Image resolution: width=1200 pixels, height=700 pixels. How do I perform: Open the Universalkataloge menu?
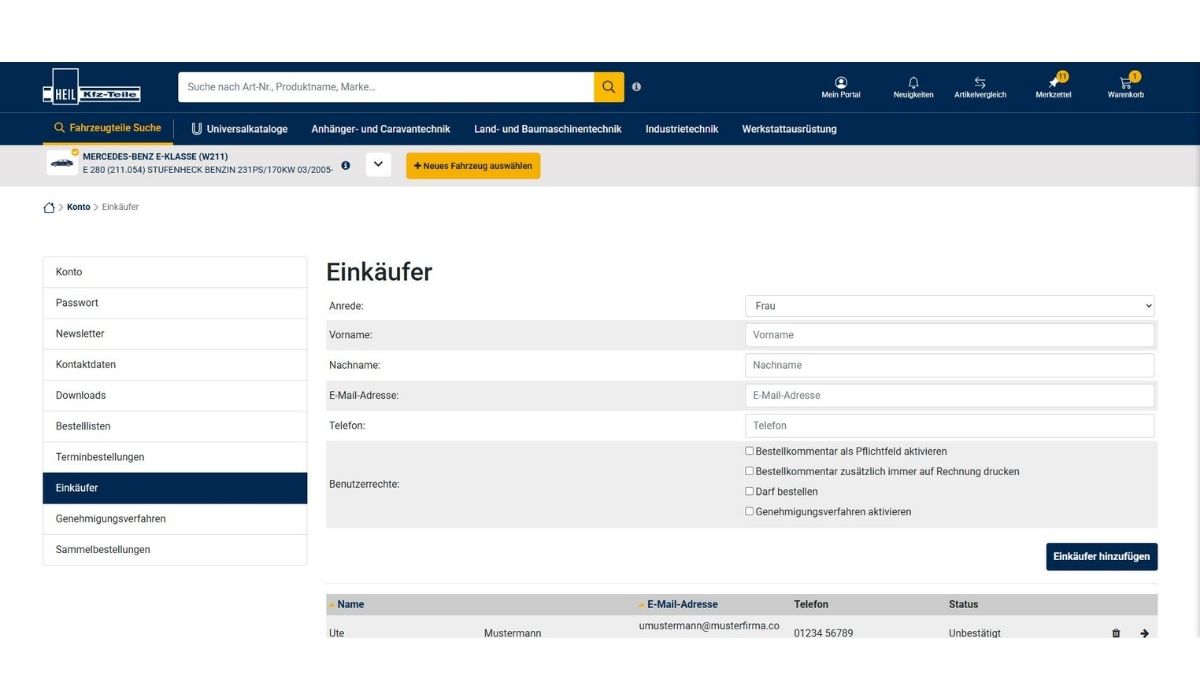click(239, 129)
